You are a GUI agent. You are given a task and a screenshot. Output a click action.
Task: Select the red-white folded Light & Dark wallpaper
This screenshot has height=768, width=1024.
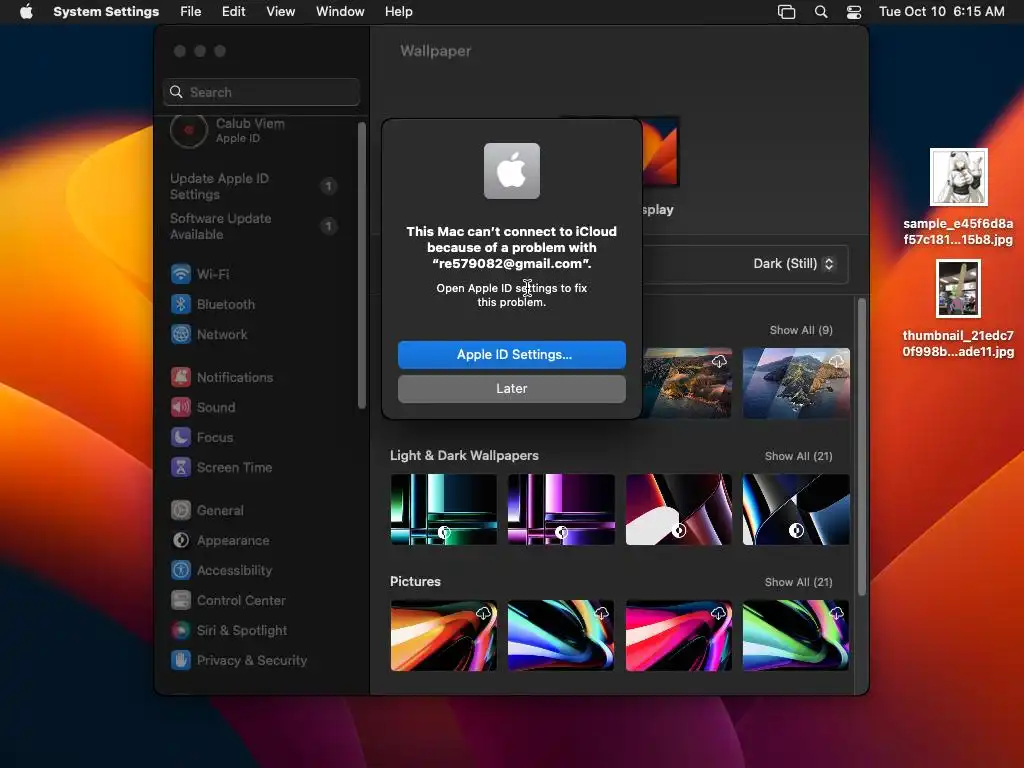(679, 509)
